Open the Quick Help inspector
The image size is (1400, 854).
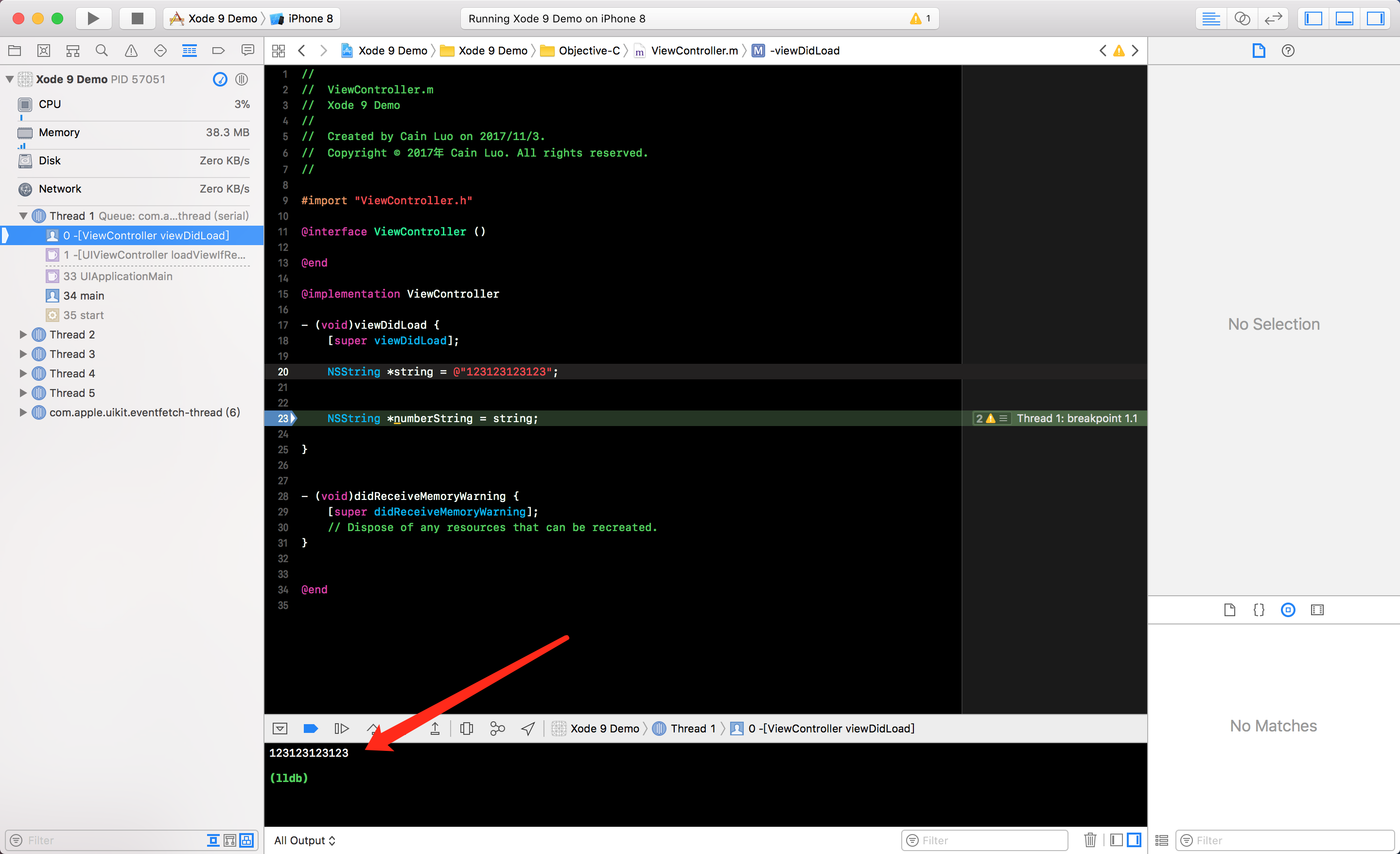coord(1288,51)
